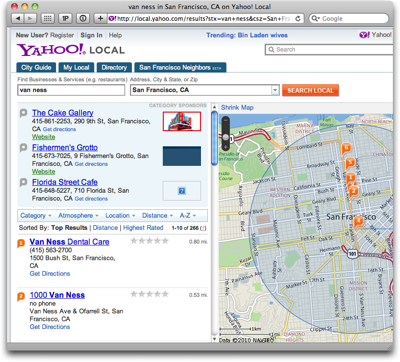Image resolution: width=400 pixels, height=362 pixels.
Task: Open the Van Ness Dental Care link
Action: (x=69, y=242)
